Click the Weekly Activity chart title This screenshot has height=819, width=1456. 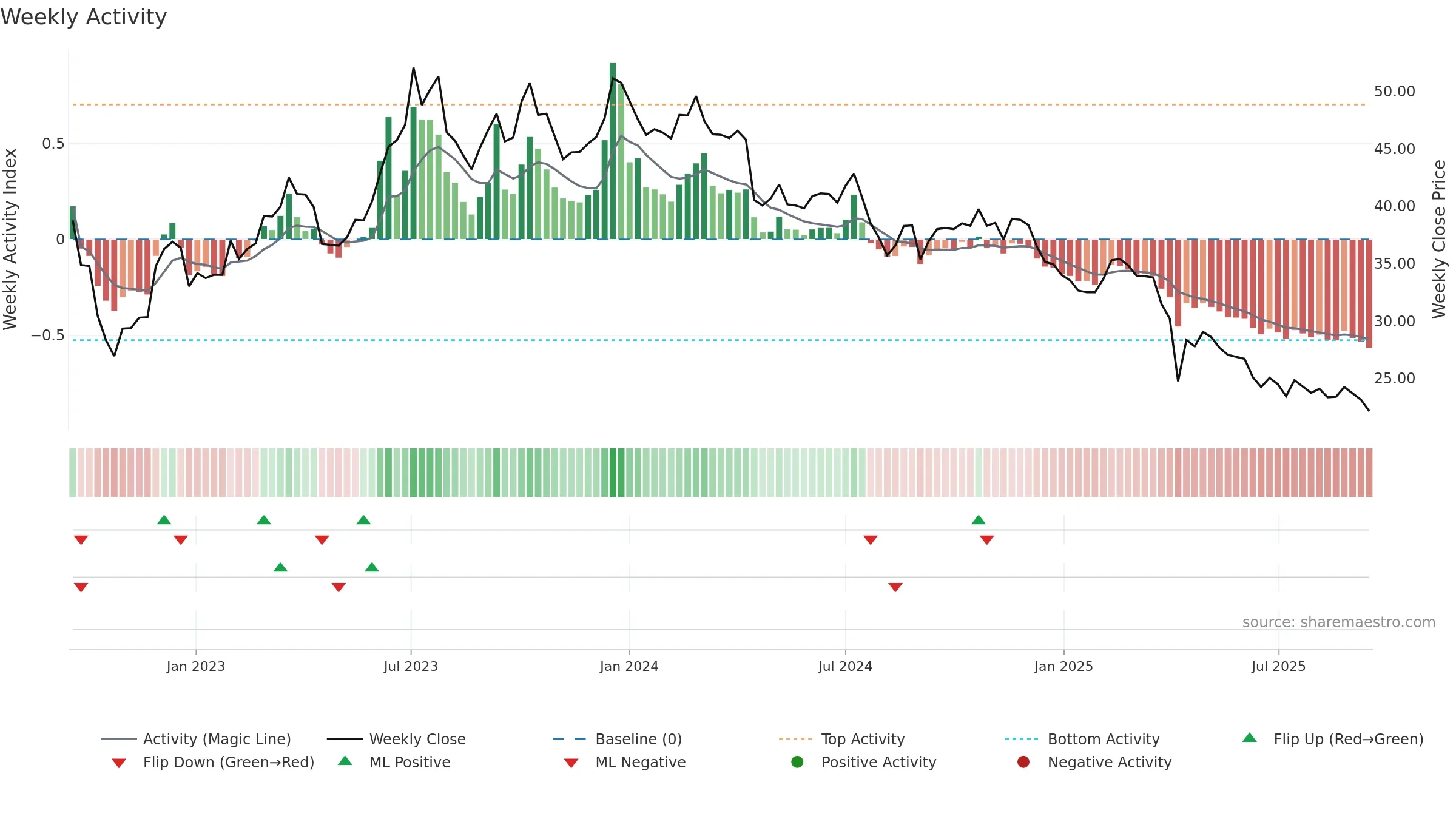click(x=84, y=17)
